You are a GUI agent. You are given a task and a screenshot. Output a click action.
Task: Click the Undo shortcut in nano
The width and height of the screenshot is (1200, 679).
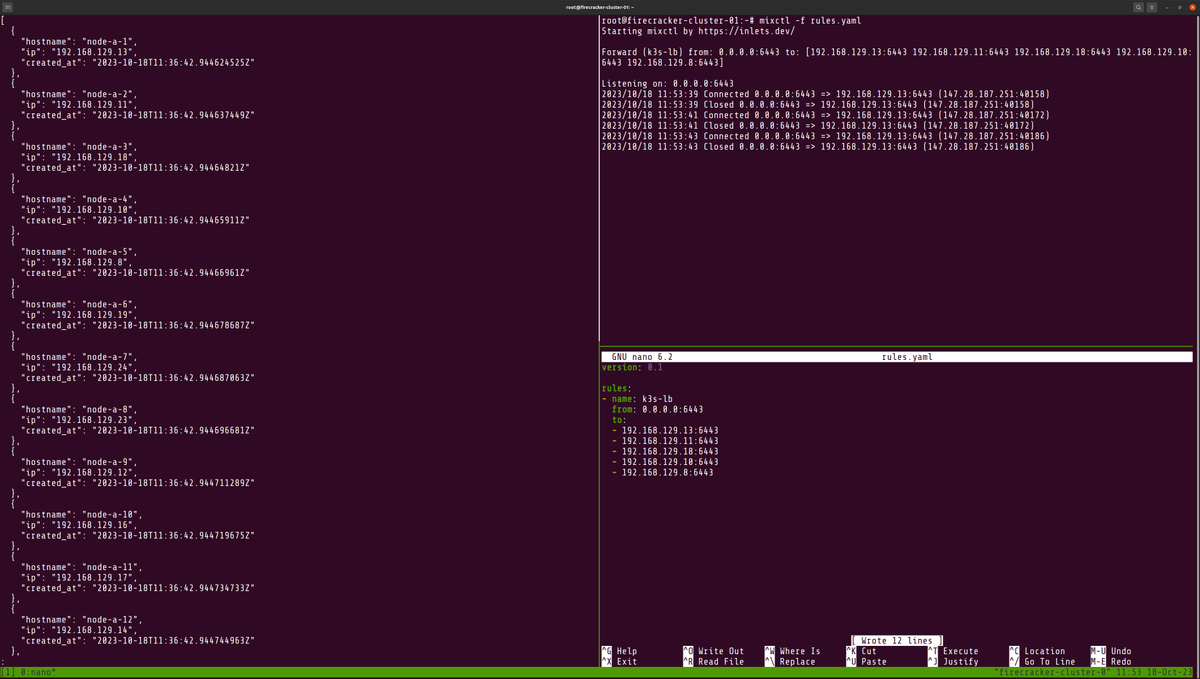click(1111, 651)
